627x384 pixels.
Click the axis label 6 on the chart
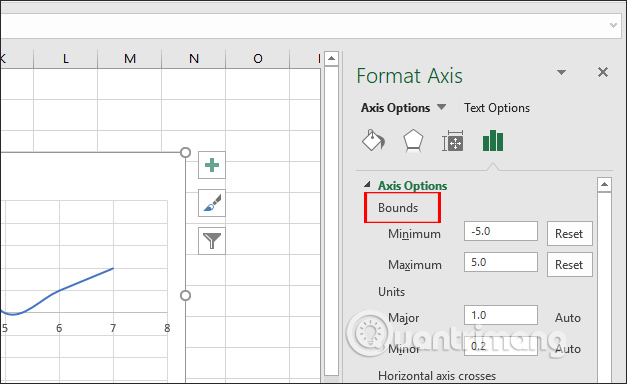59,328
